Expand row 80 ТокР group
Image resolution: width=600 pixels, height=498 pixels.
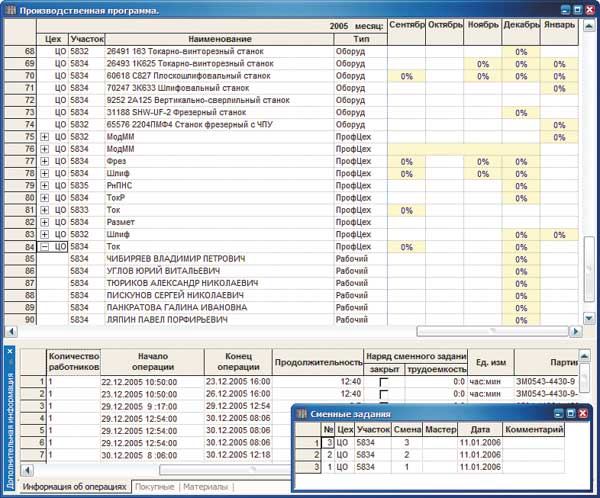click(44, 198)
